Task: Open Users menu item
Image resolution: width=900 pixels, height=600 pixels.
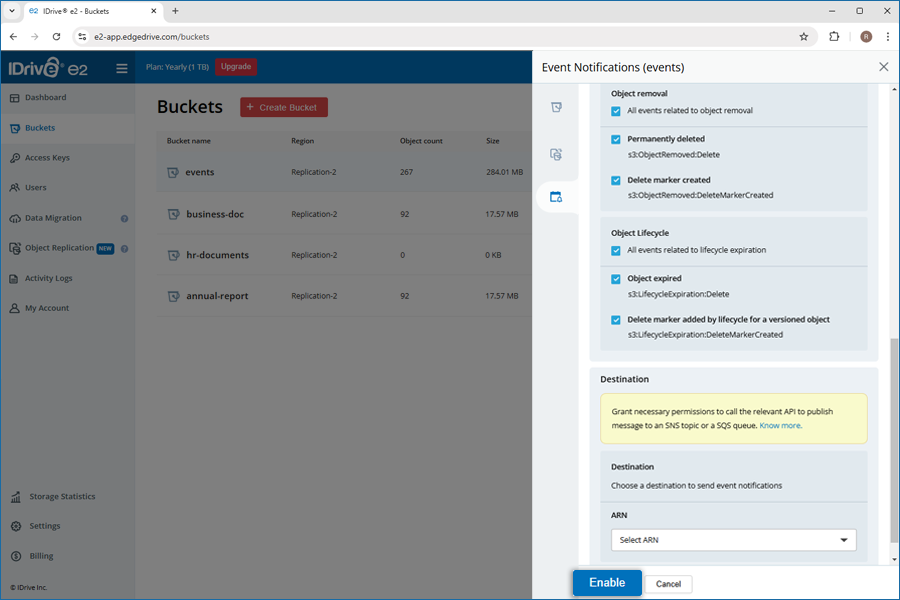Action: [36, 188]
